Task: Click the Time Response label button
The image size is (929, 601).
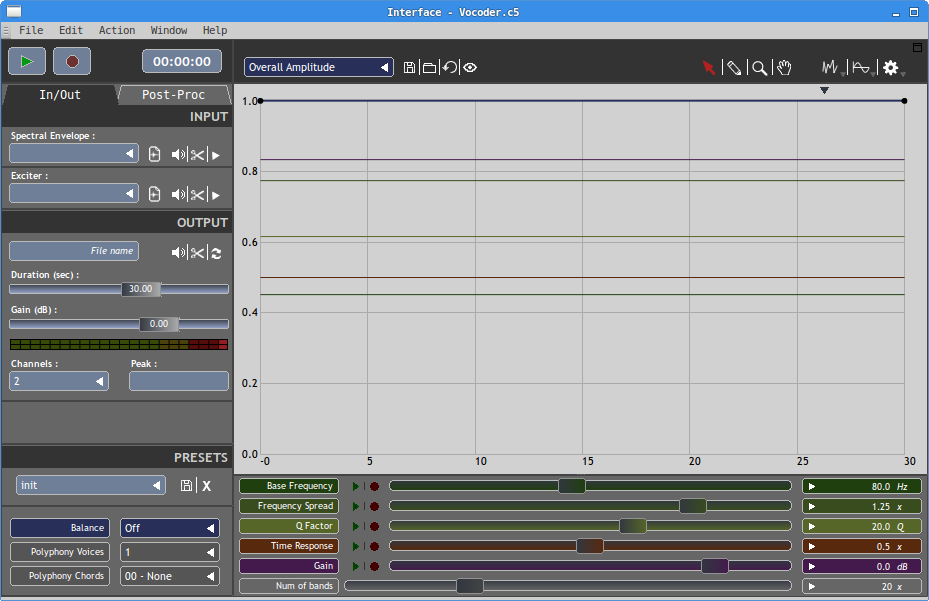Action: click(289, 546)
